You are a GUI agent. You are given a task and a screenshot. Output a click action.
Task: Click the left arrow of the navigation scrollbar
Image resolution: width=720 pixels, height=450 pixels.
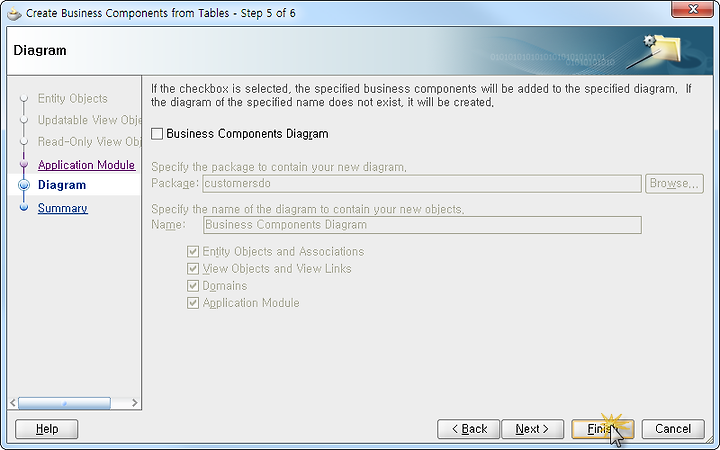tap(13, 403)
